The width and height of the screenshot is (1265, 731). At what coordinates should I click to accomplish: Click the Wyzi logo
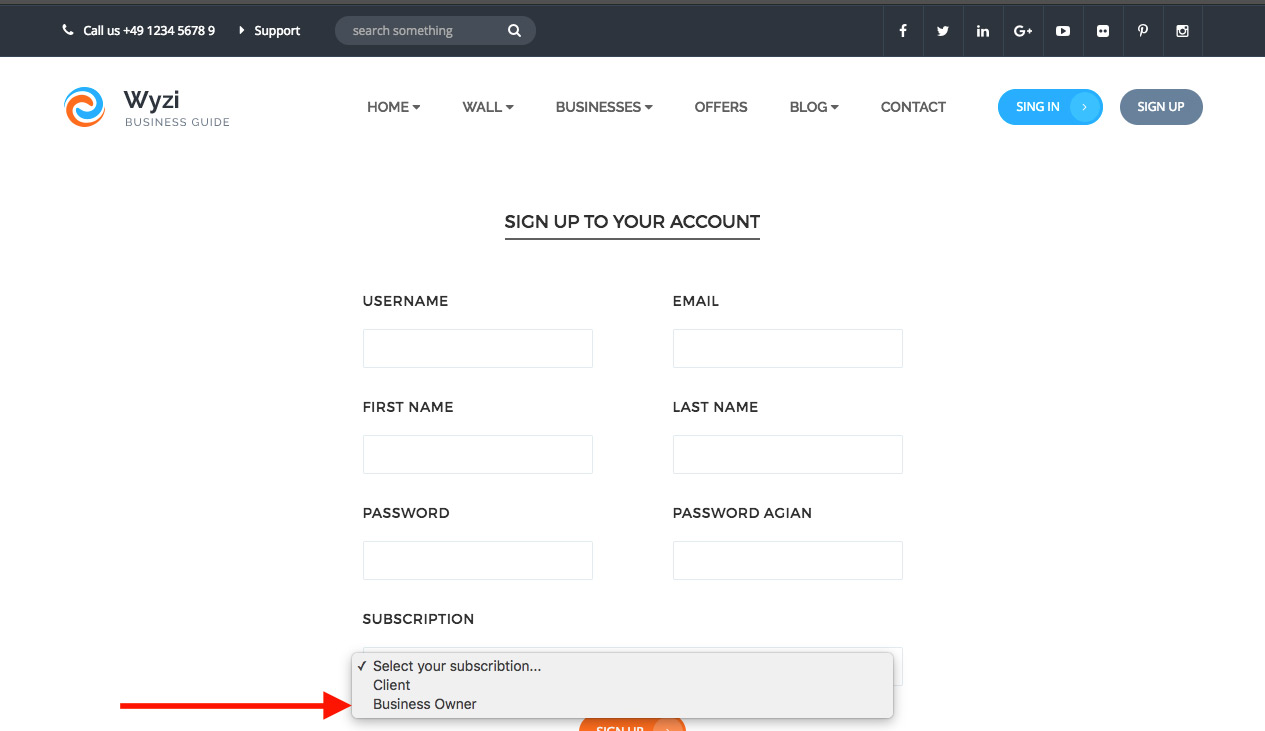tap(85, 107)
